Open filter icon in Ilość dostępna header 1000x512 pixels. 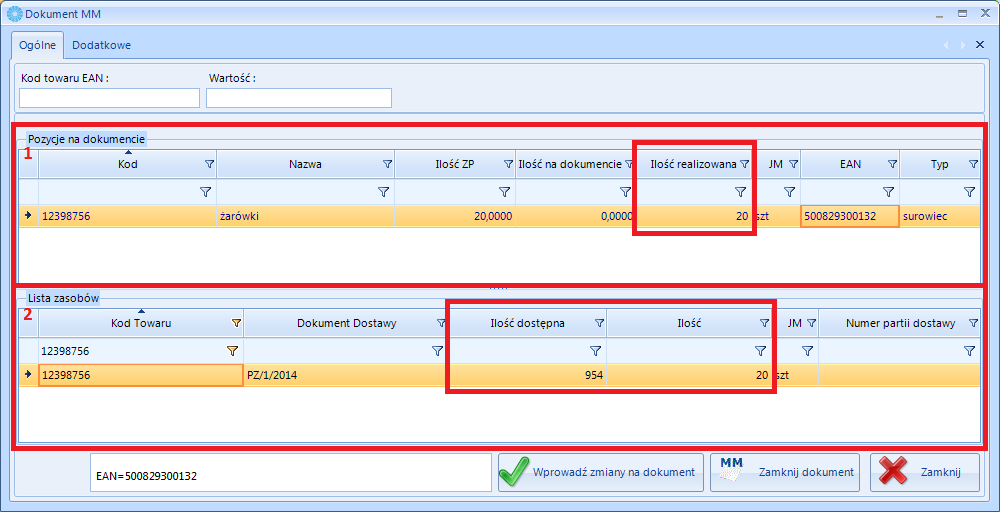click(x=599, y=323)
